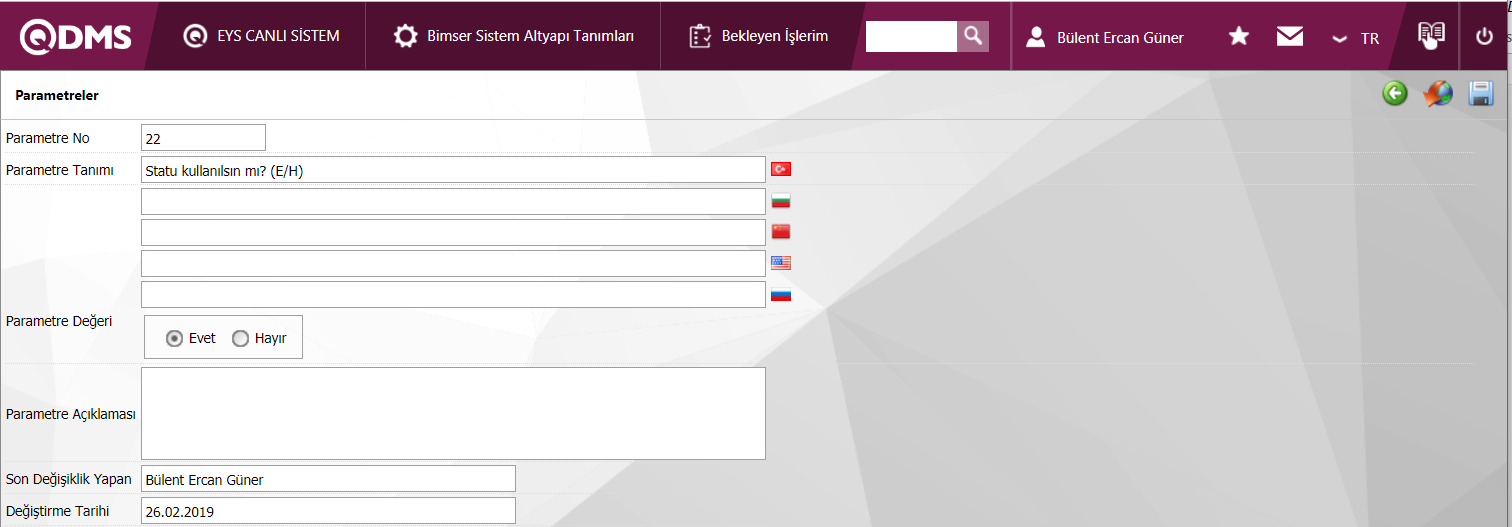Click the Chinese language definition field

point(453,232)
